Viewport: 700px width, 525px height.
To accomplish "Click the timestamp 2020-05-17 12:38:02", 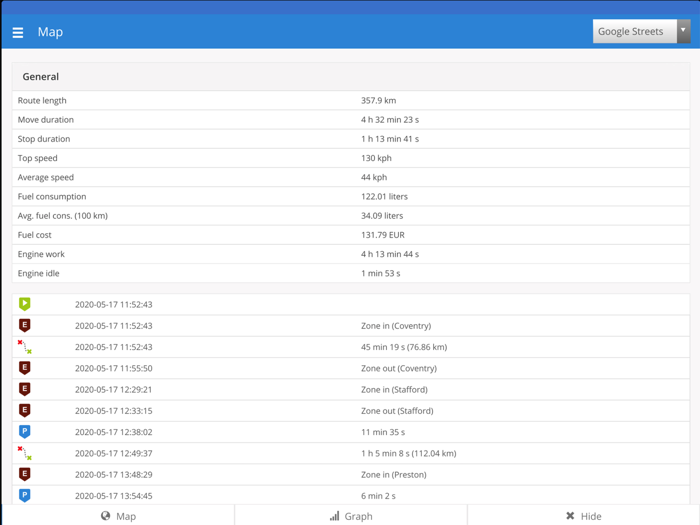I will pyautogui.click(x=113, y=432).
